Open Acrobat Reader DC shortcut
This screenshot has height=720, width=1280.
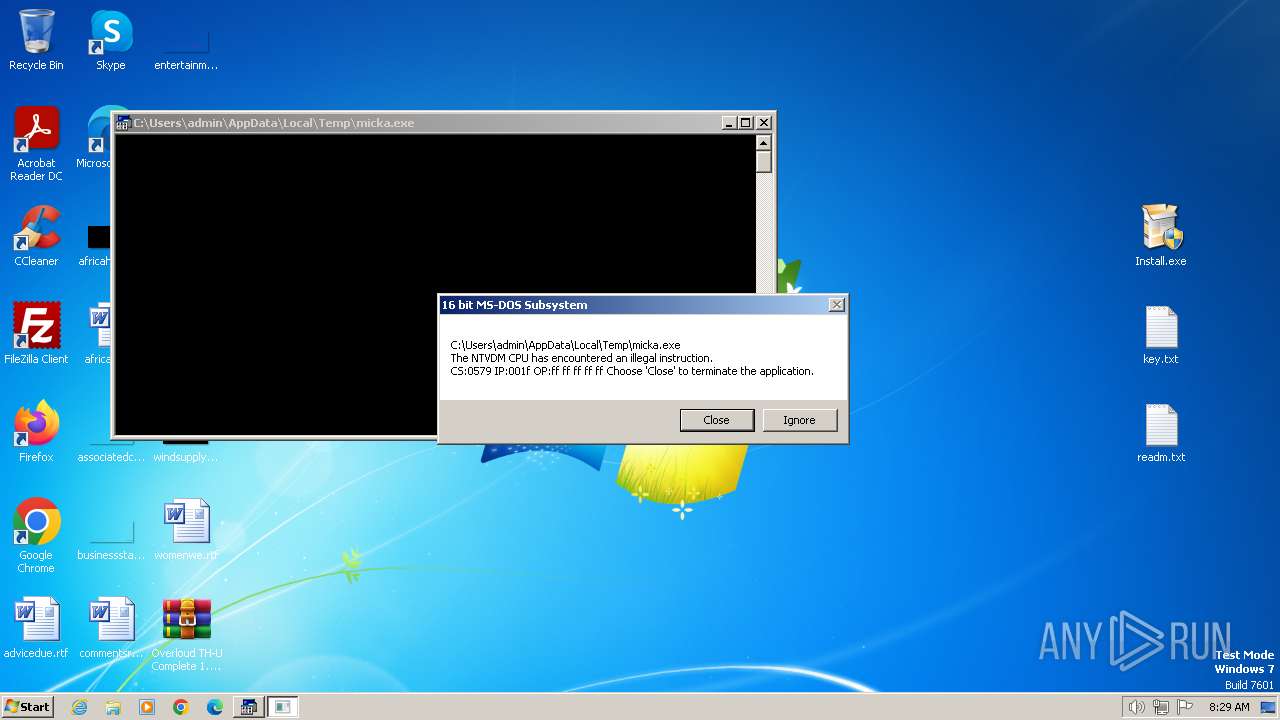(36, 144)
